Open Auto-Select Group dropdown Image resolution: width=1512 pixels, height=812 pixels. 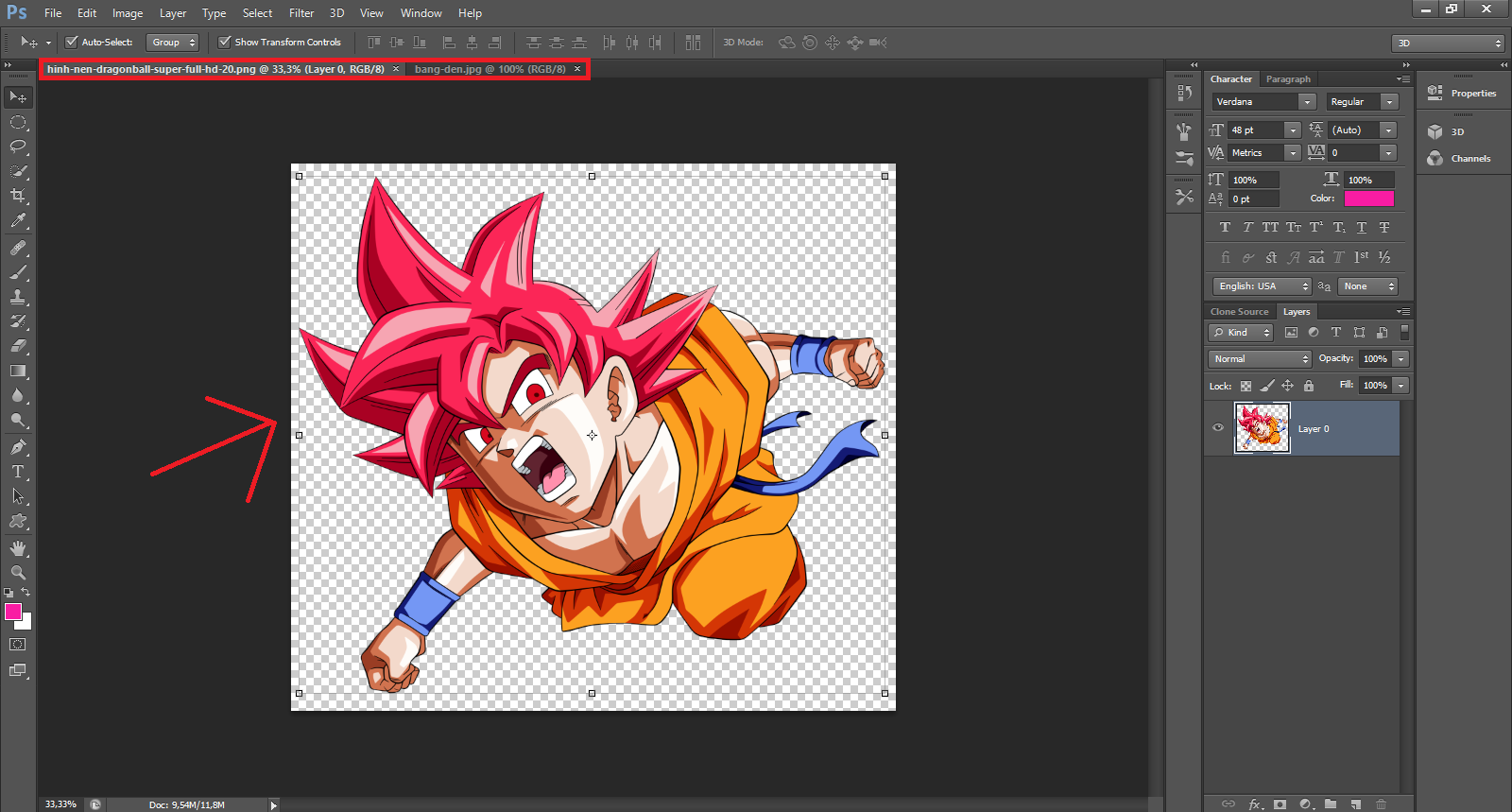coord(172,43)
